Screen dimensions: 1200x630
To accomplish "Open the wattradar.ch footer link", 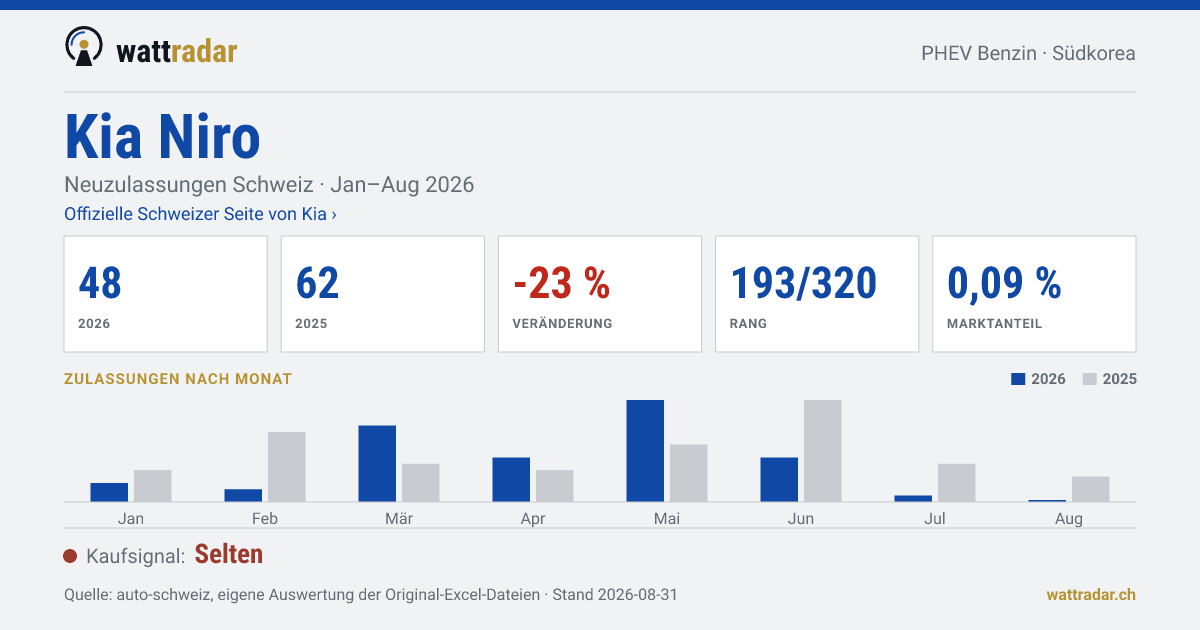I will [1091, 594].
